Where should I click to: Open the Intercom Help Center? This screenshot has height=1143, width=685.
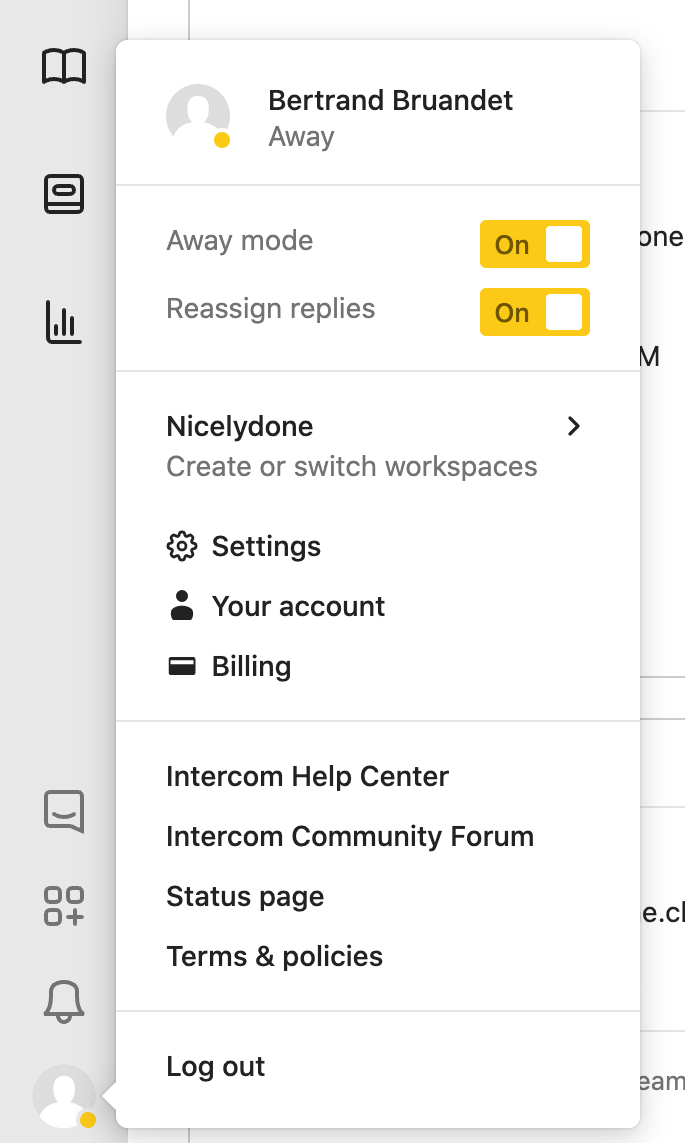[307, 776]
